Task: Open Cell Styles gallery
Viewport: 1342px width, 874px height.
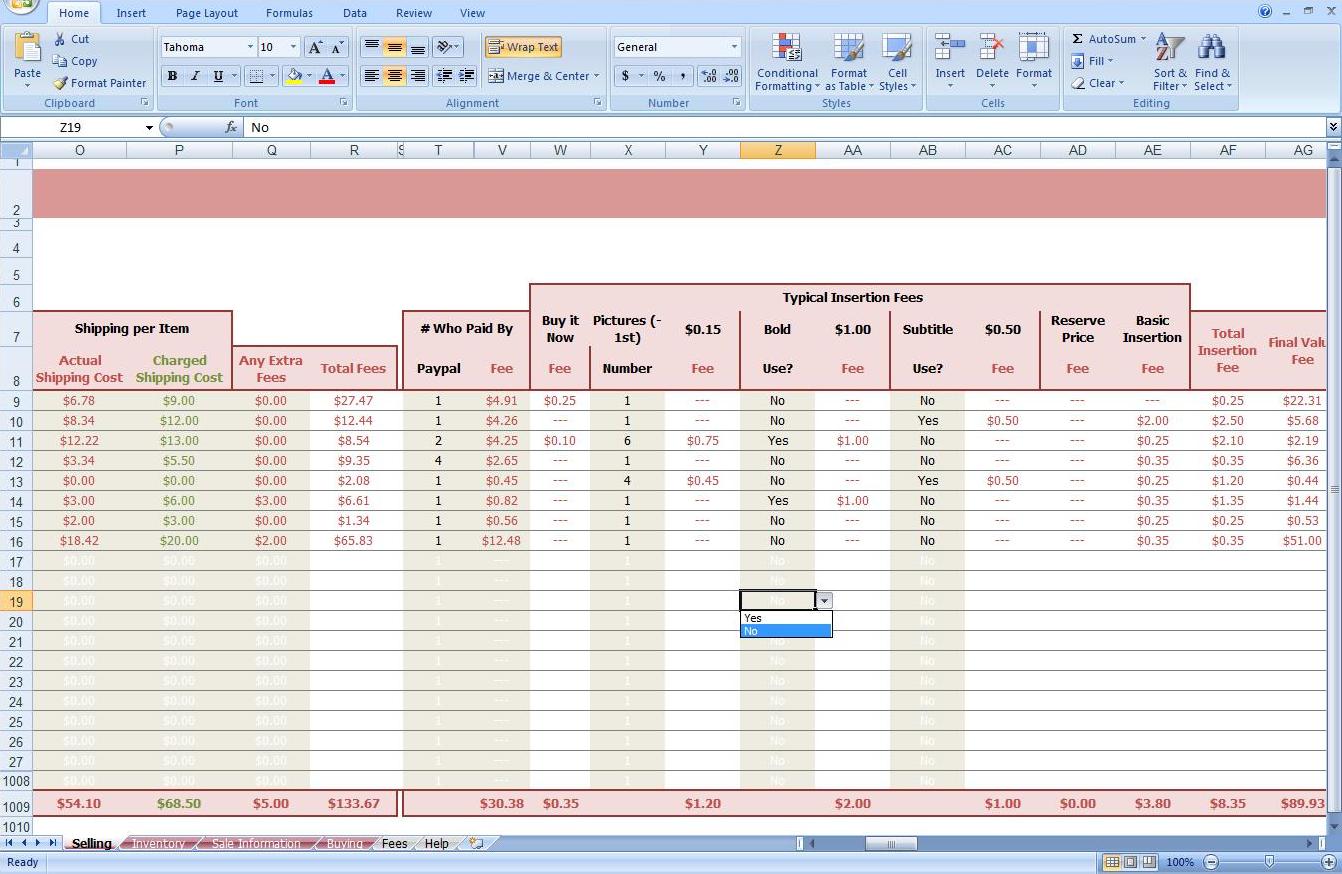Action: [897, 63]
